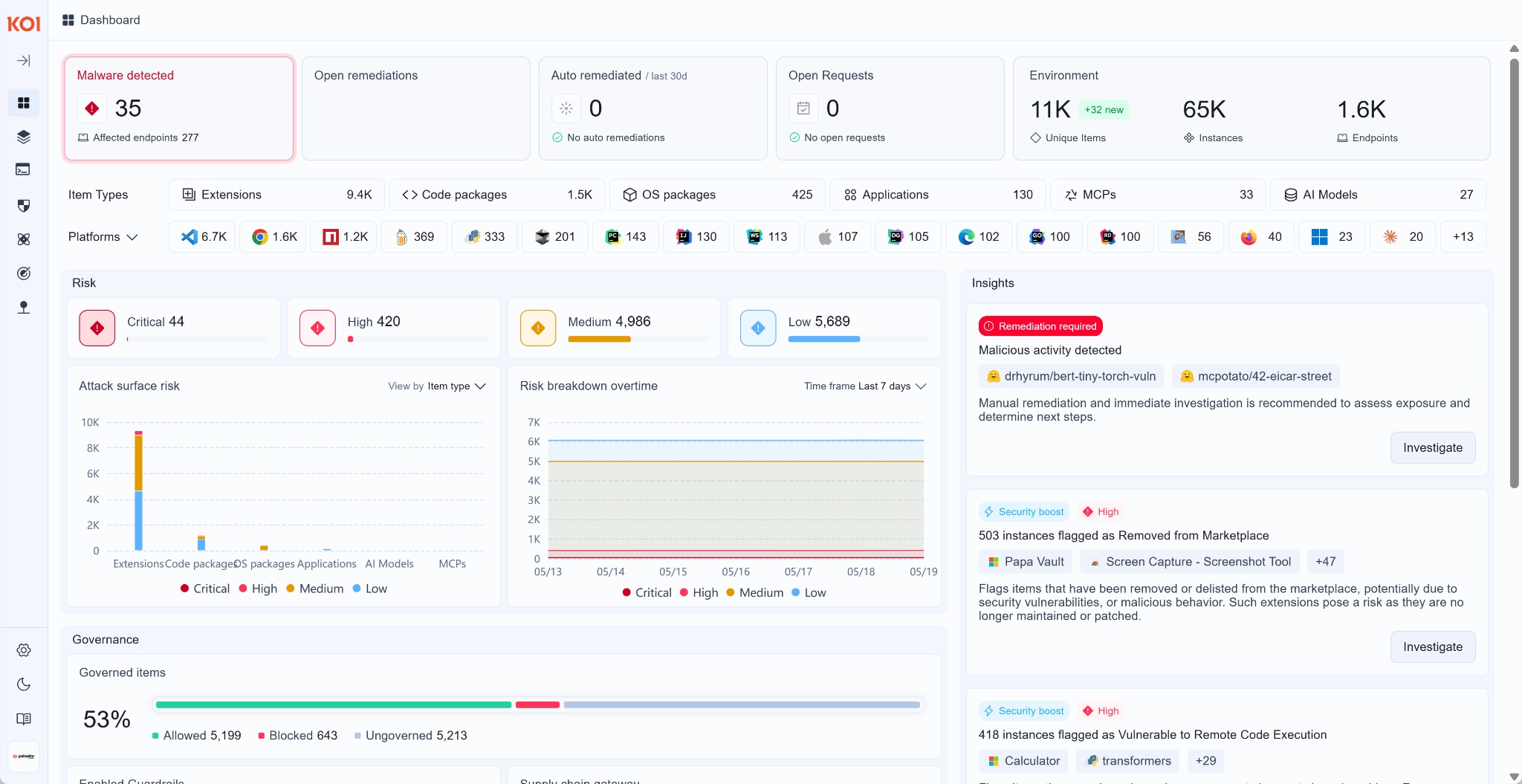This screenshot has width=1522, height=784.
Task: Open the Medium 4,986 risk card
Action: pyautogui.click(x=614, y=328)
